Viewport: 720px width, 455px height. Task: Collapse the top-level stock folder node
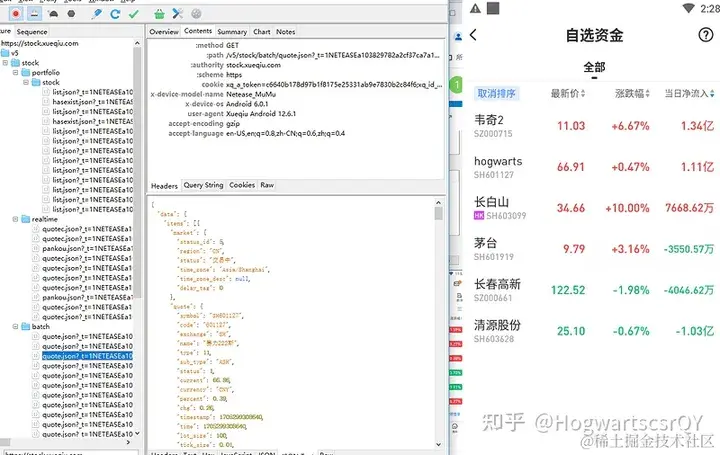pos(5,63)
